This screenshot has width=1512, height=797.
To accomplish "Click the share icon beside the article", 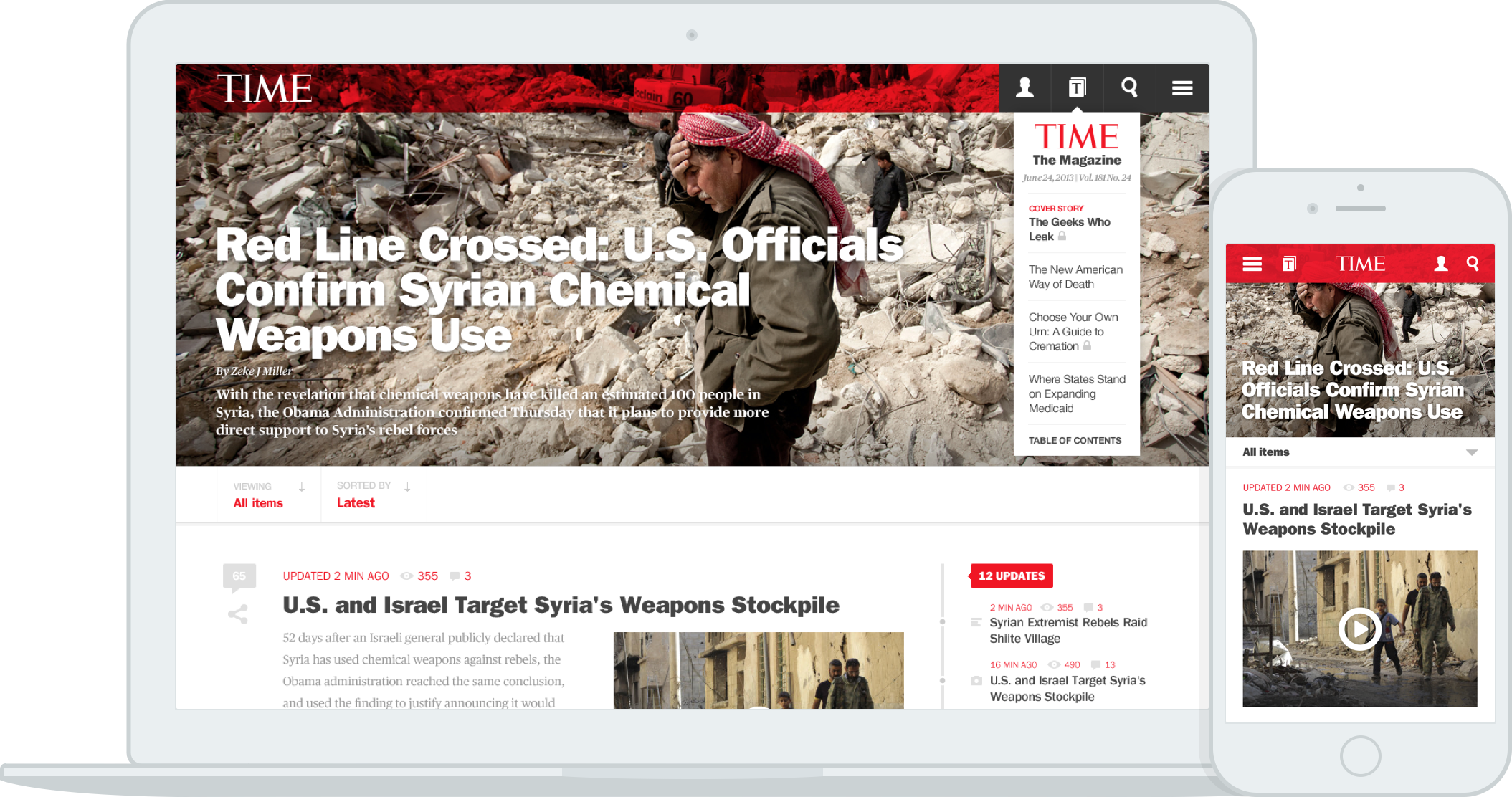I will tap(238, 614).
